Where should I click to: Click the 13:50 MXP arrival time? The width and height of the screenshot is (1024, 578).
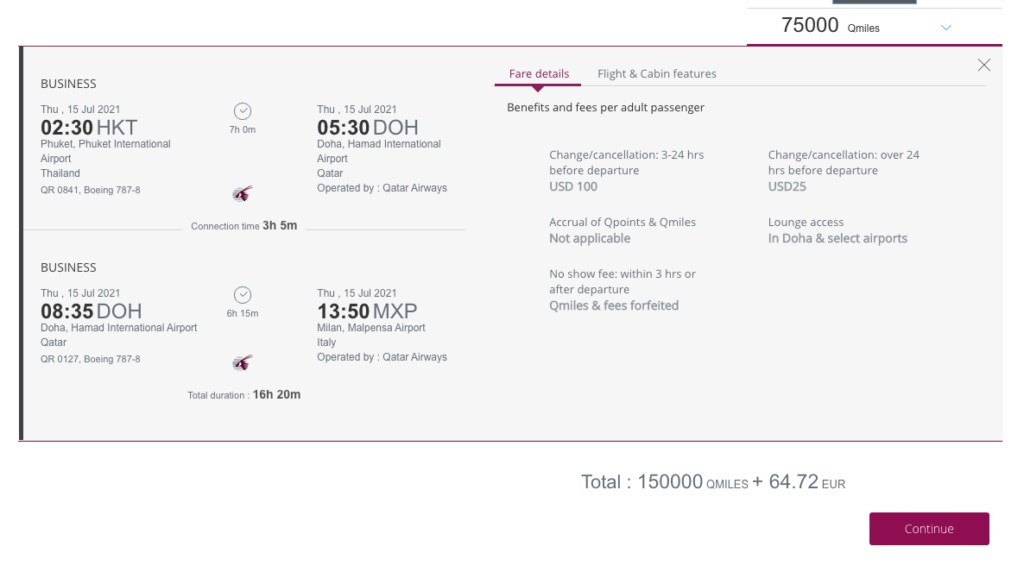(367, 311)
